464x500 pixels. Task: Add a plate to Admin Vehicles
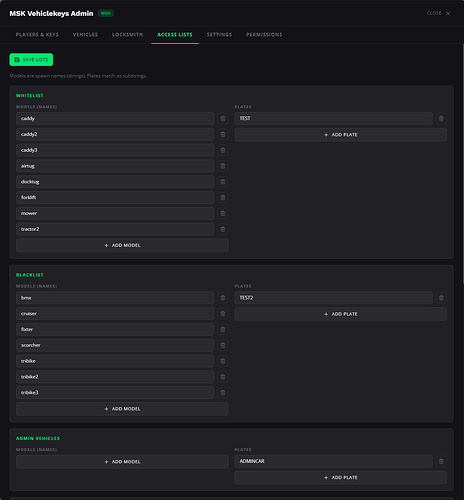tap(340, 478)
